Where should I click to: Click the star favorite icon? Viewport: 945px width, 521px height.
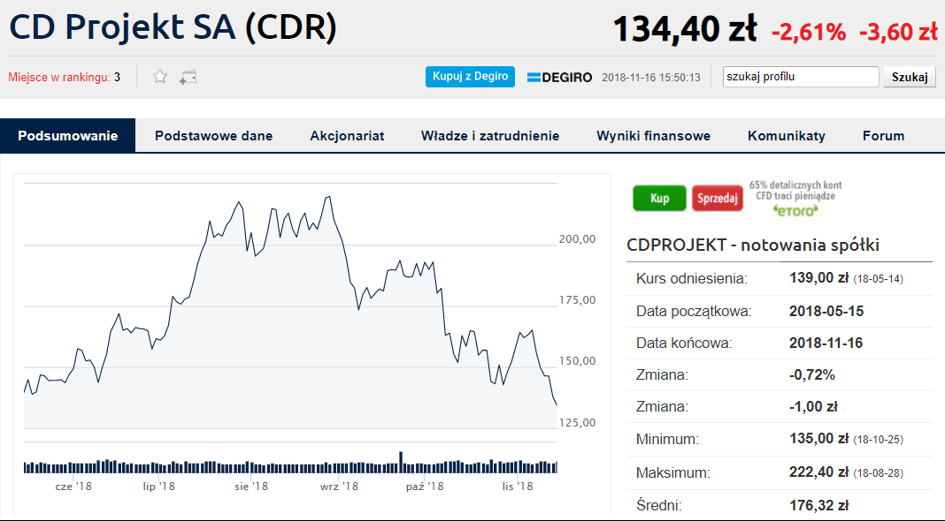pyautogui.click(x=160, y=77)
